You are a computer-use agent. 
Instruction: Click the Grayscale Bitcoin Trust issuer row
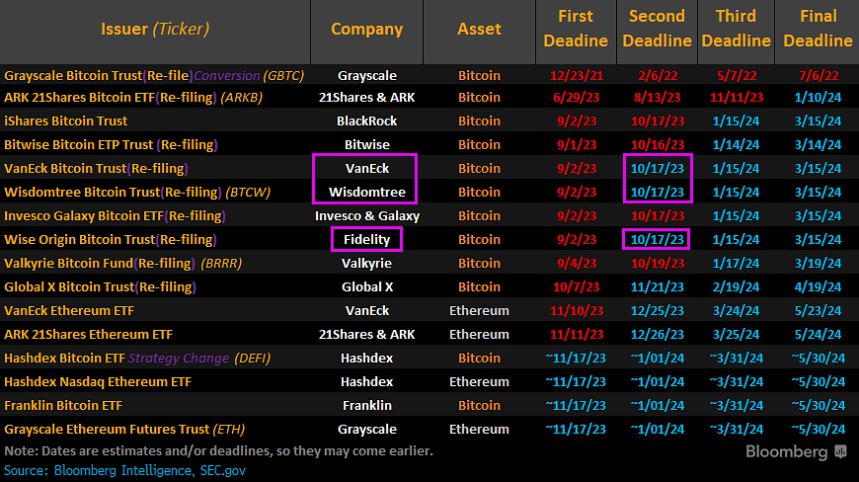[x=154, y=75]
